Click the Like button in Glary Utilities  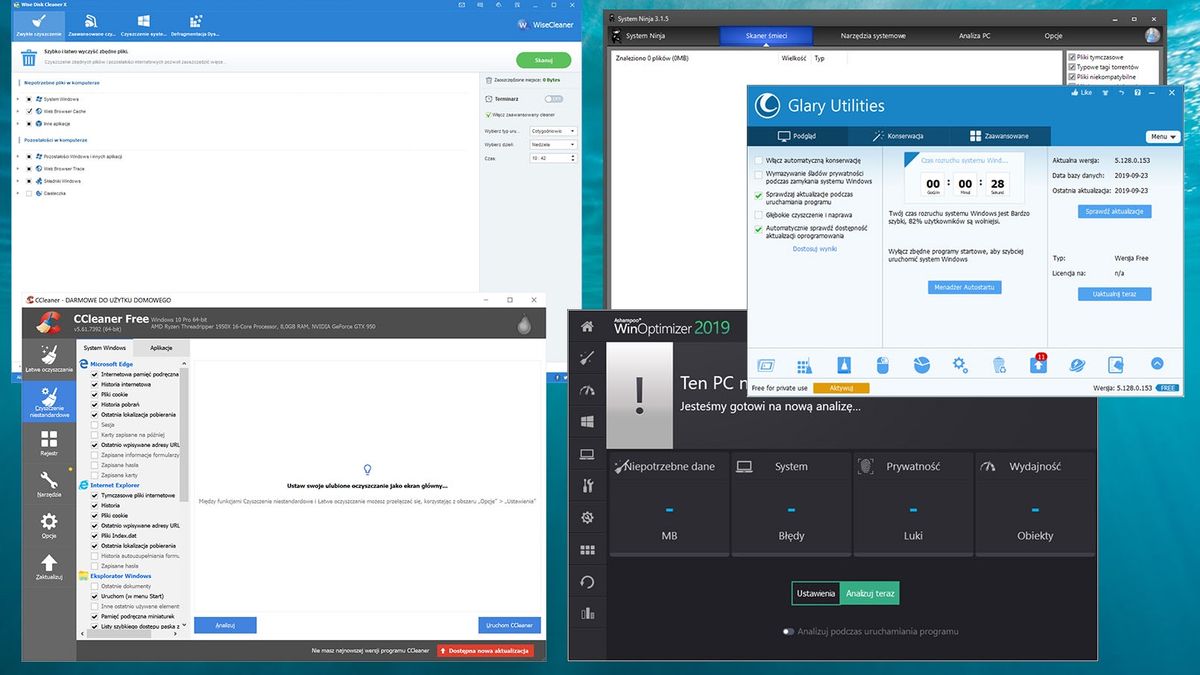1080,92
